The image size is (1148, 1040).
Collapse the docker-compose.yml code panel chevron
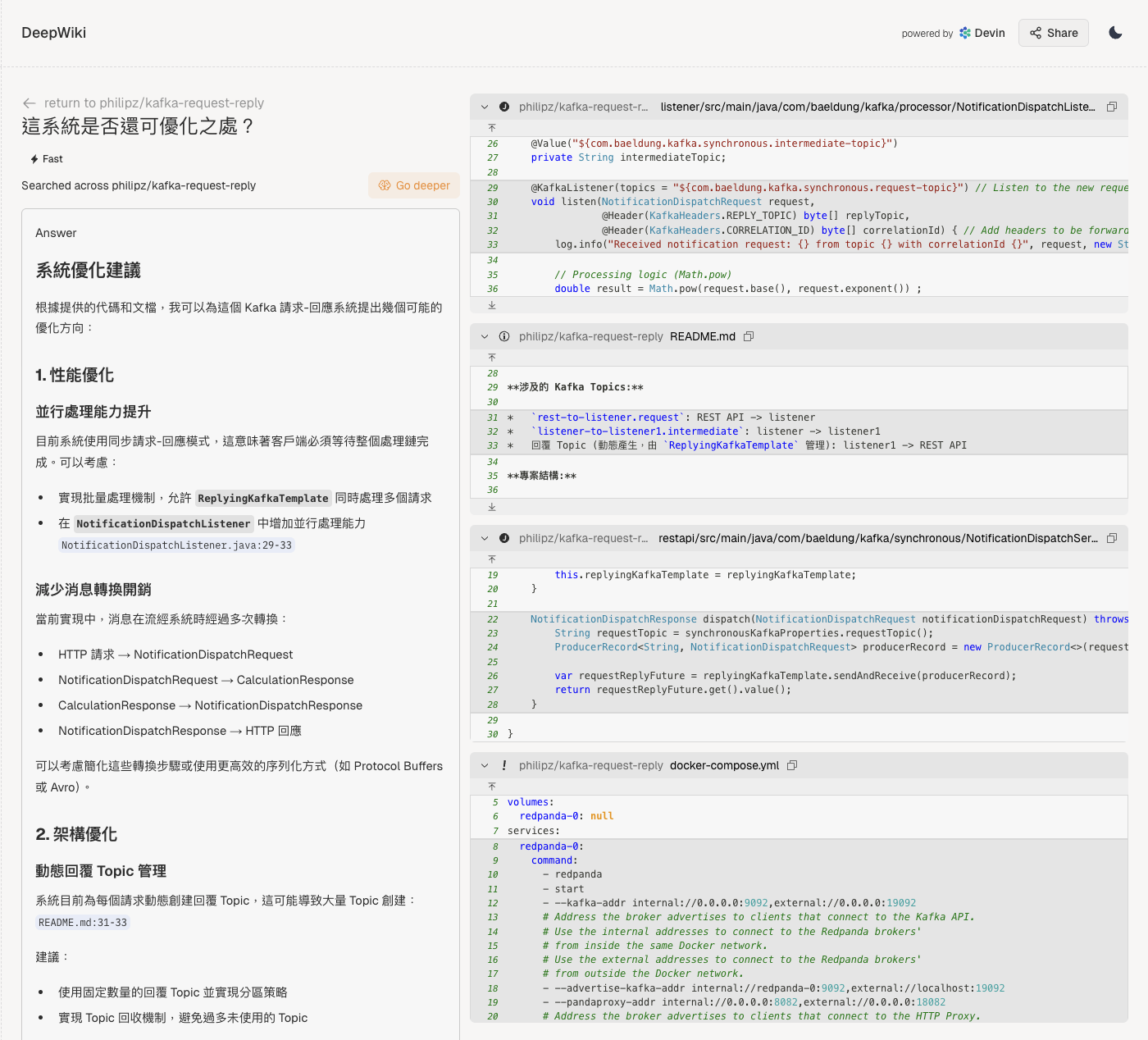click(485, 765)
